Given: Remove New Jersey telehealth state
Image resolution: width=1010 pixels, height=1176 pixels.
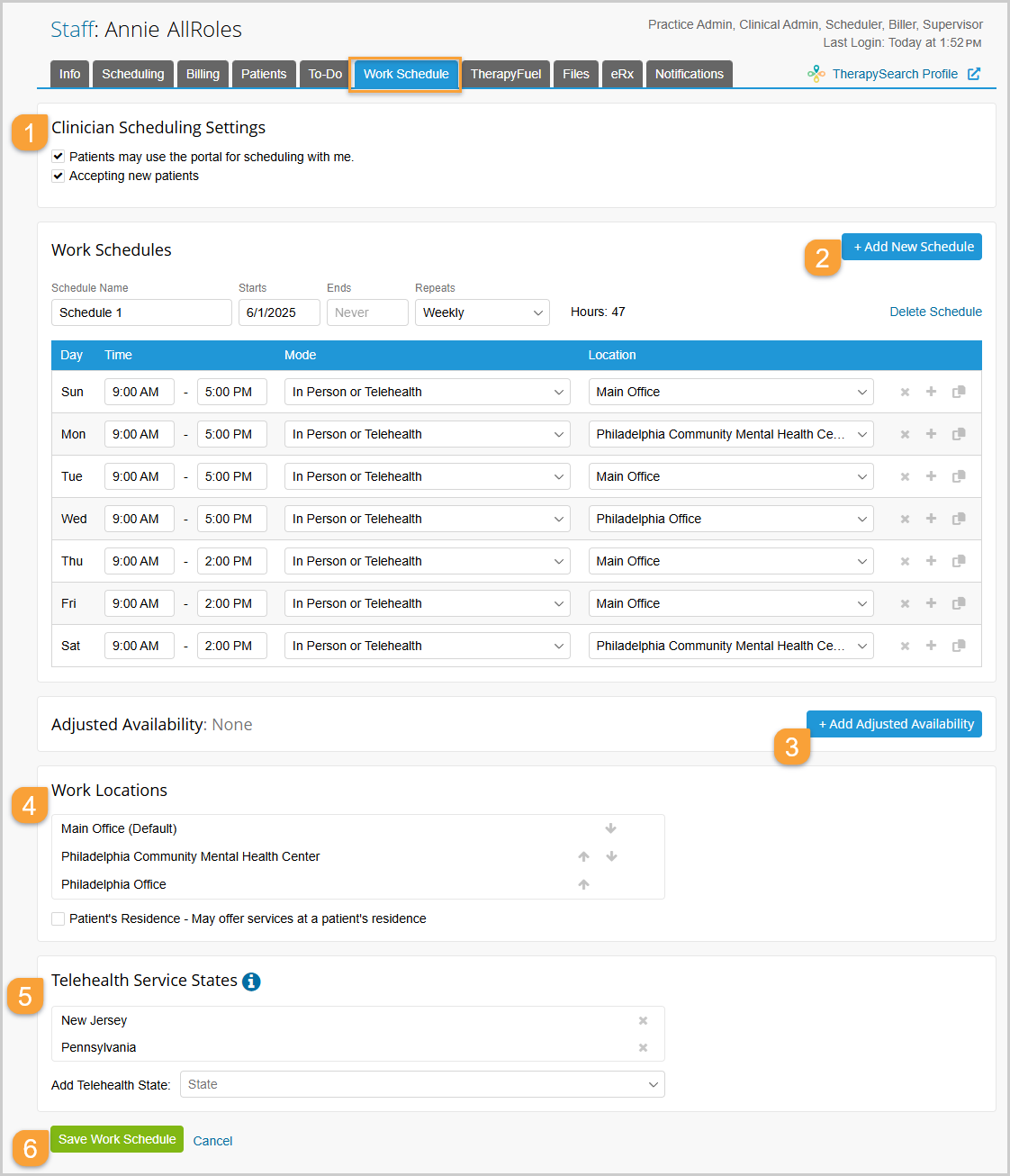Looking at the screenshot, I should tap(643, 1020).
